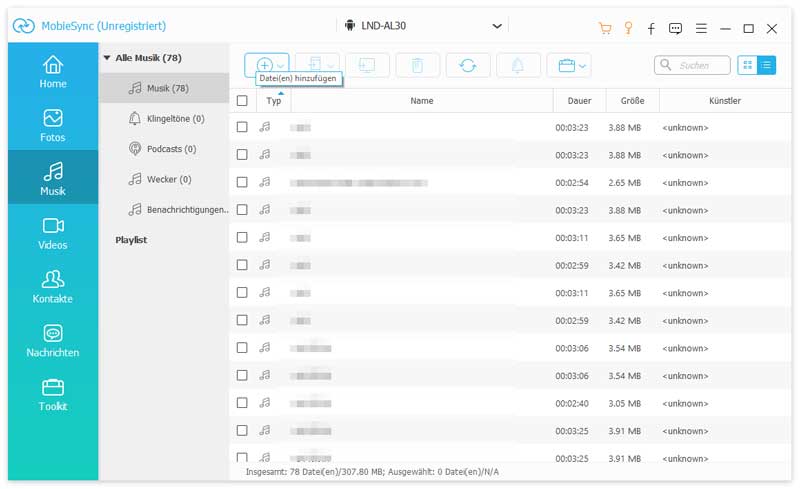The image size is (800, 489).
Task: Click the toolbox briefcase icon in toolbar
Action: point(566,65)
